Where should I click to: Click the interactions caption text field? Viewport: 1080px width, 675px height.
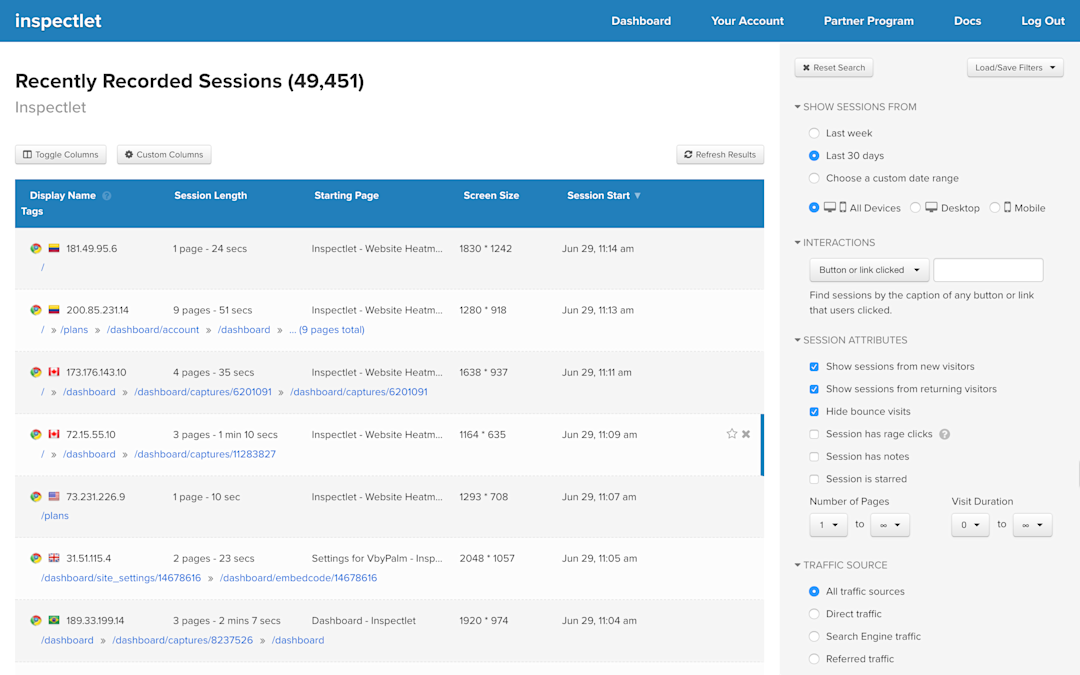988,270
